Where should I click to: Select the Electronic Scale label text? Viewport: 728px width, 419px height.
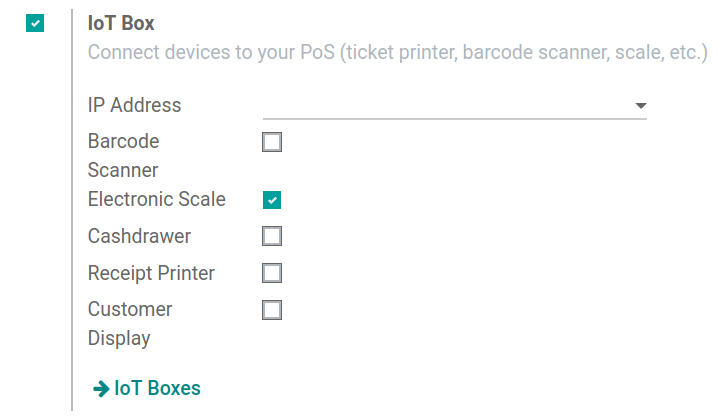click(156, 199)
